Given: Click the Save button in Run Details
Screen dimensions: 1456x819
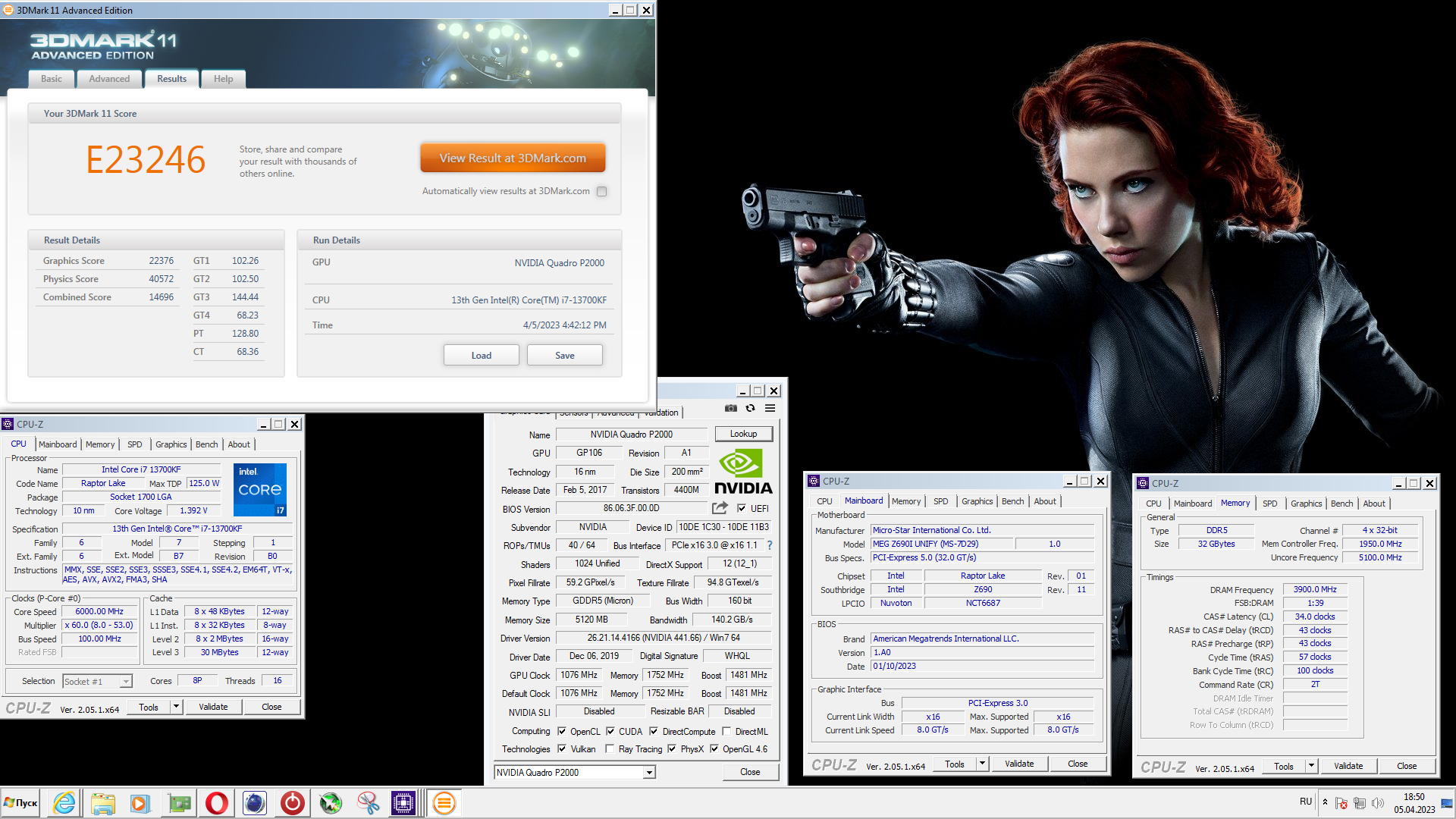Looking at the screenshot, I should pyautogui.click(x=565, y=356).
